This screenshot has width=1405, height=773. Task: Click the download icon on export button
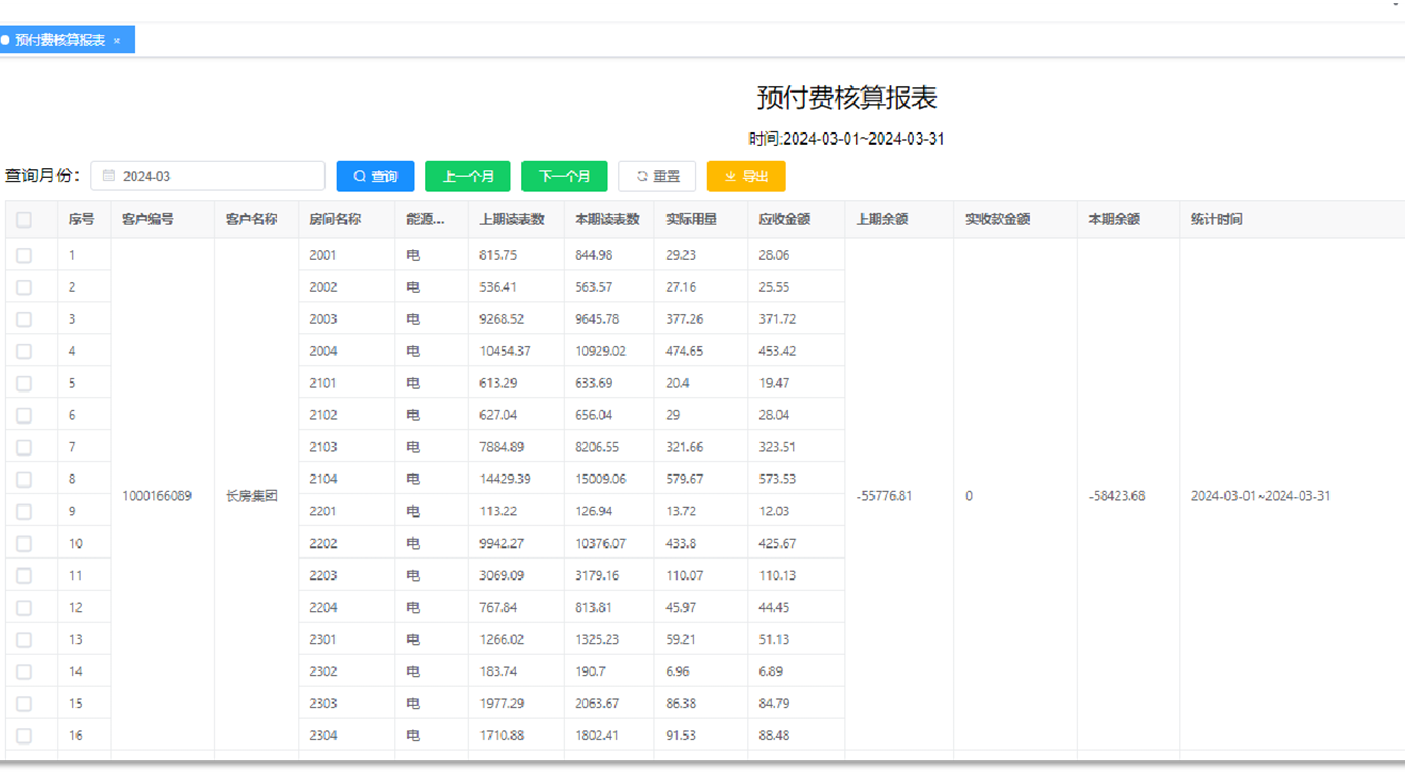pyautogui.click(x=730, y=176)
